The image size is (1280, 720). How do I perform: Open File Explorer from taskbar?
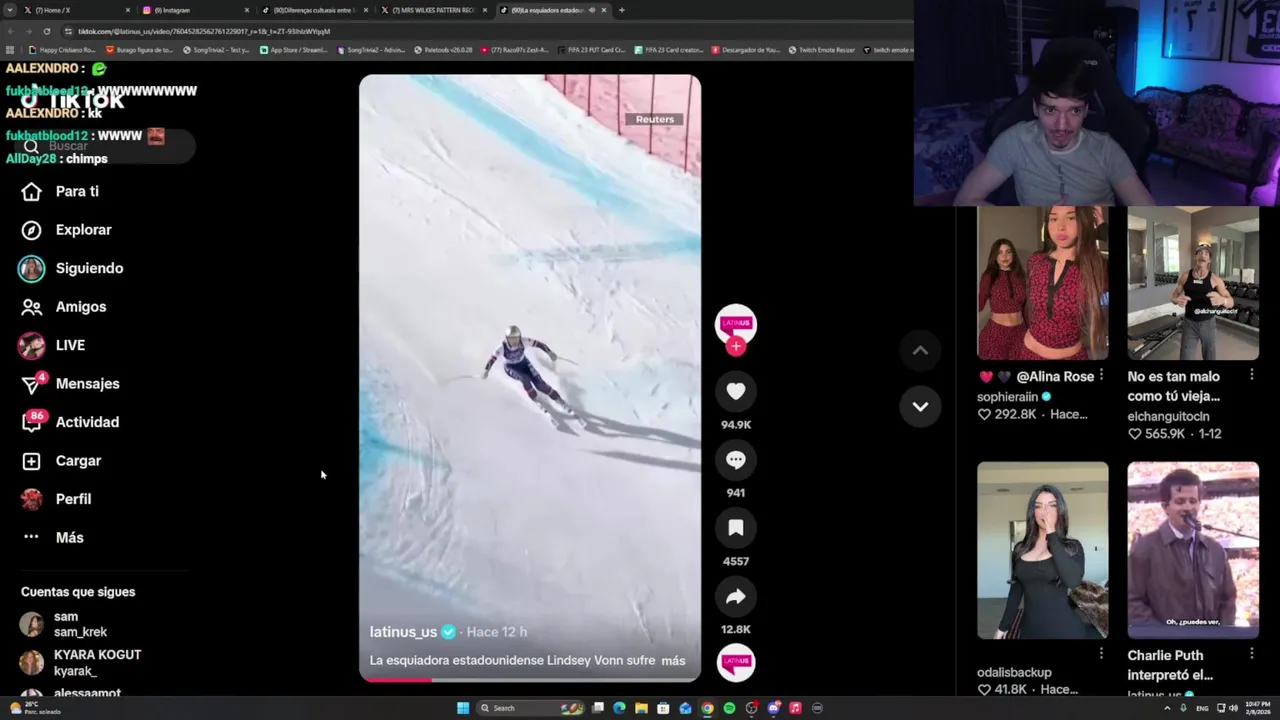coord(641,708)
